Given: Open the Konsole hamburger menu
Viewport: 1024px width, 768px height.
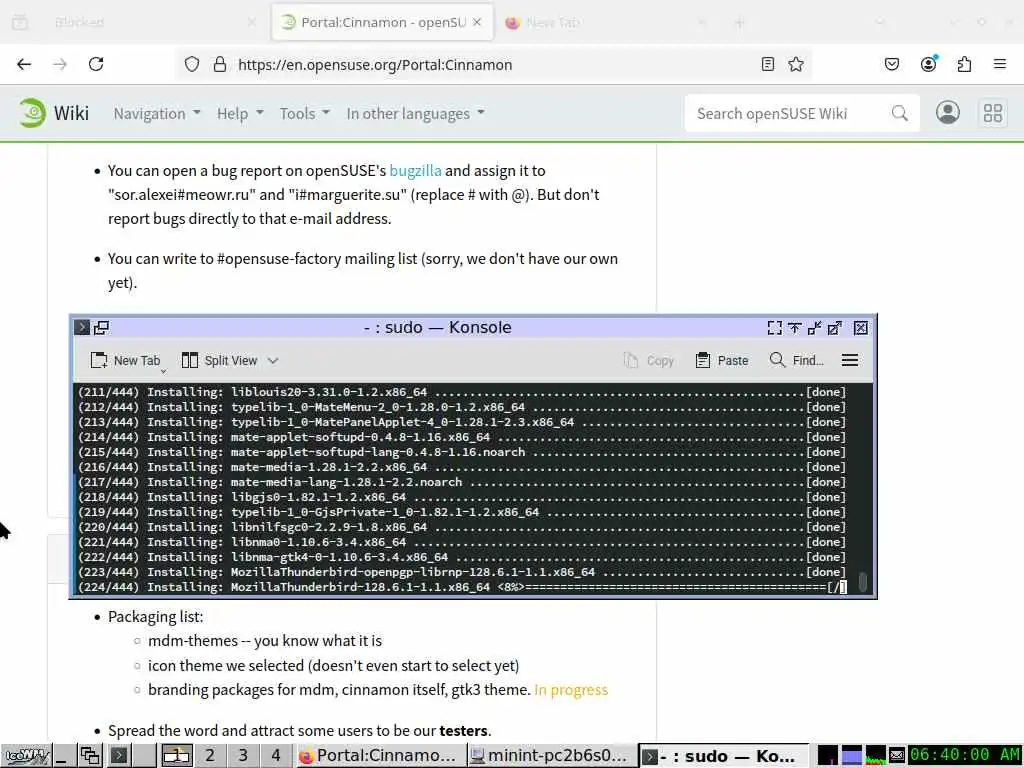Looking at the screenshot, I should 850,360.
